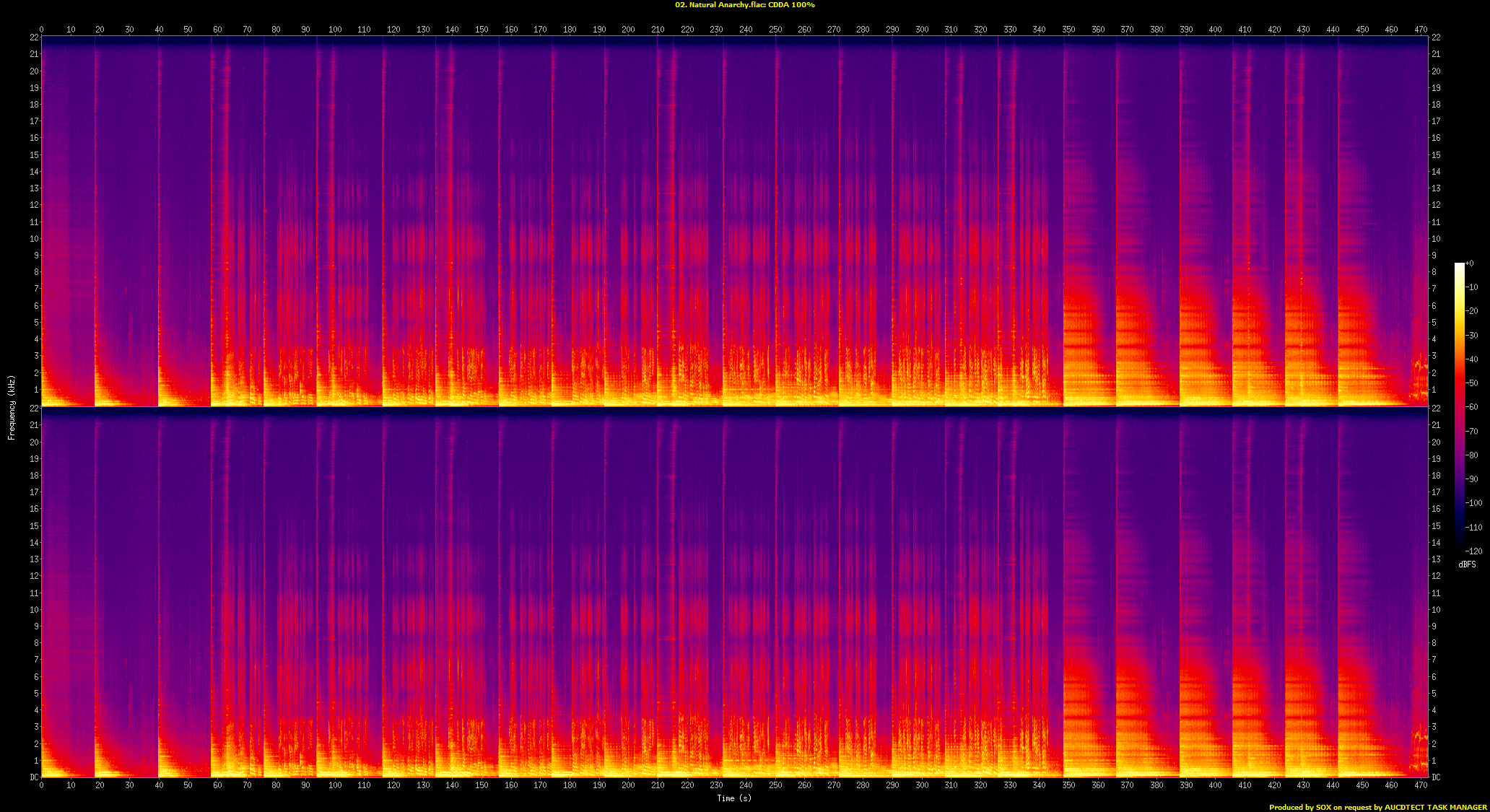Click the title text '02. Natural Anarchy.flac: CDDA 100%'
1490x812 pixels.
point(744,5)
